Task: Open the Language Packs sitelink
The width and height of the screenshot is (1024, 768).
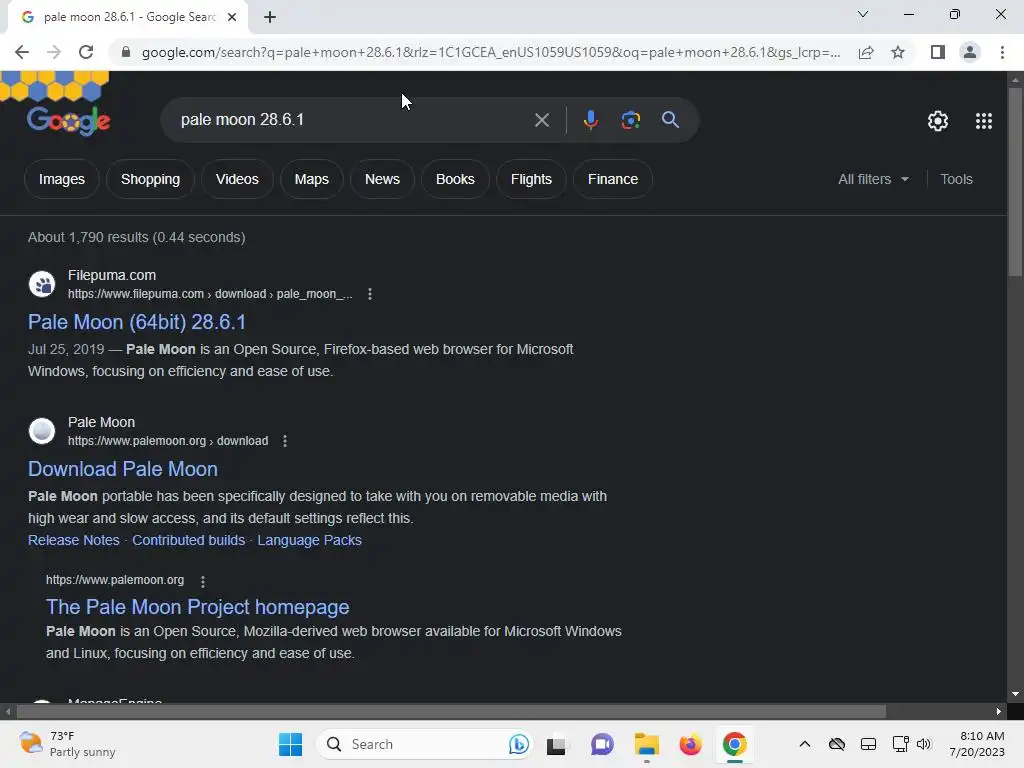Action: tap(310, 540)
